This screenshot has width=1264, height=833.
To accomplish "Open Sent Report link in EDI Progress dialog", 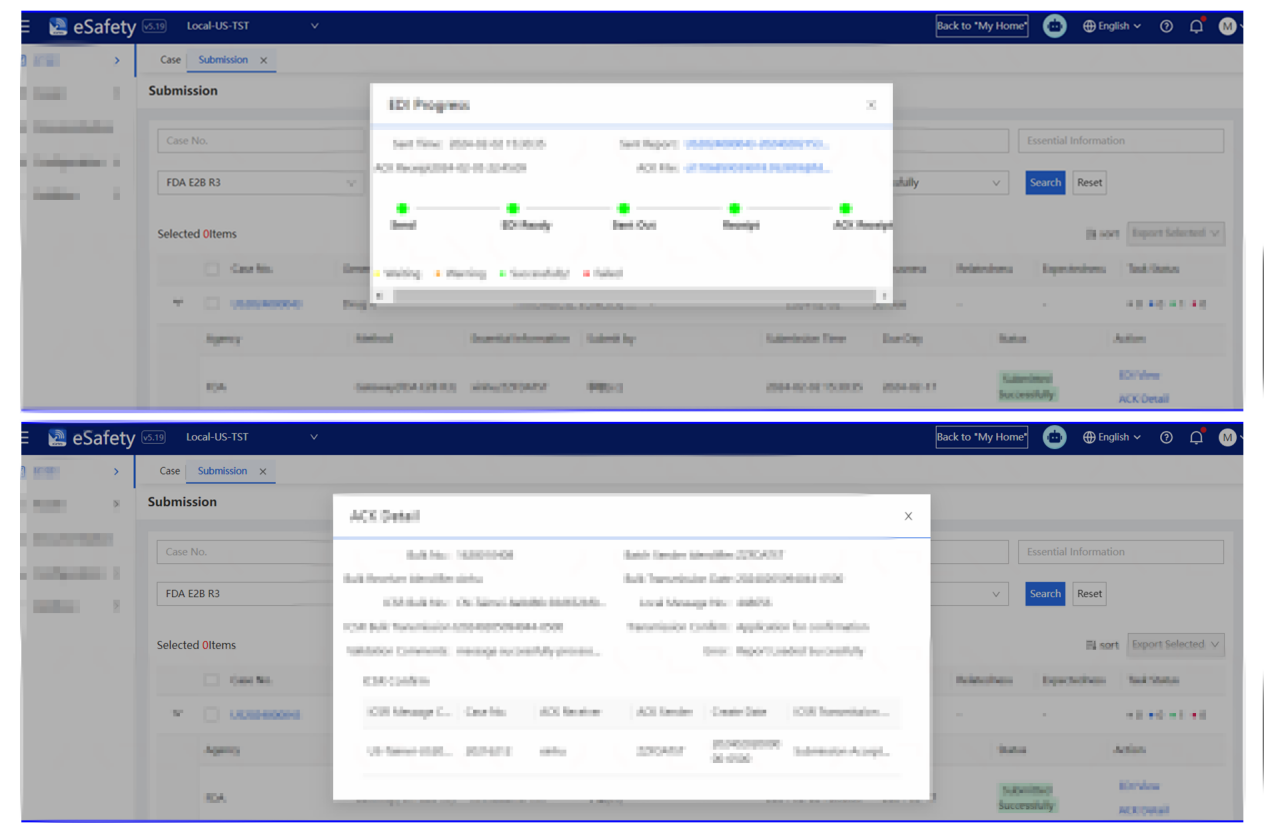I will click(x=757, y=144).
